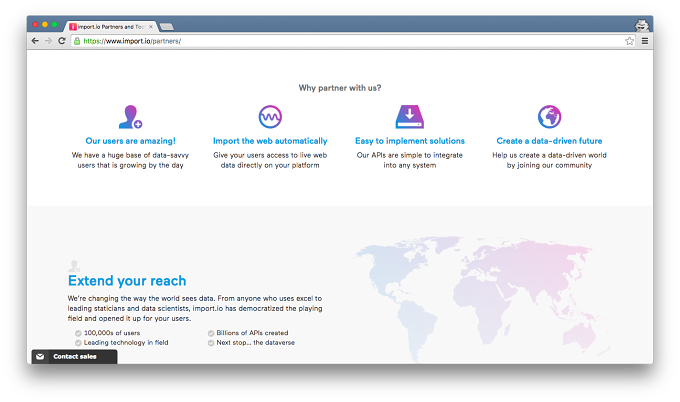Click the incognito profile icon
The image size is (680, 402).
642,25
